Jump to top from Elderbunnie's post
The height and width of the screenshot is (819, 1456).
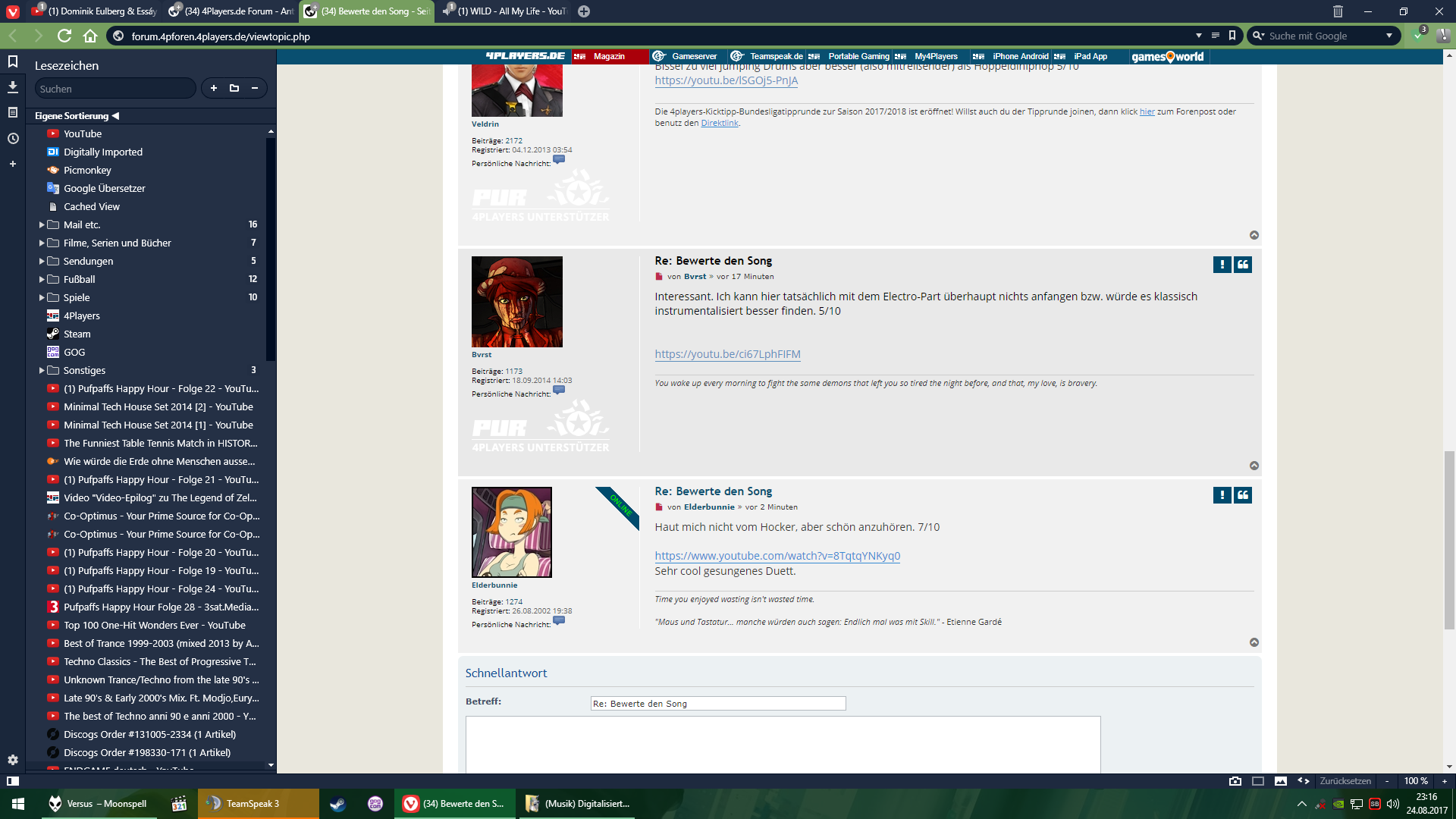point(1254,642)
